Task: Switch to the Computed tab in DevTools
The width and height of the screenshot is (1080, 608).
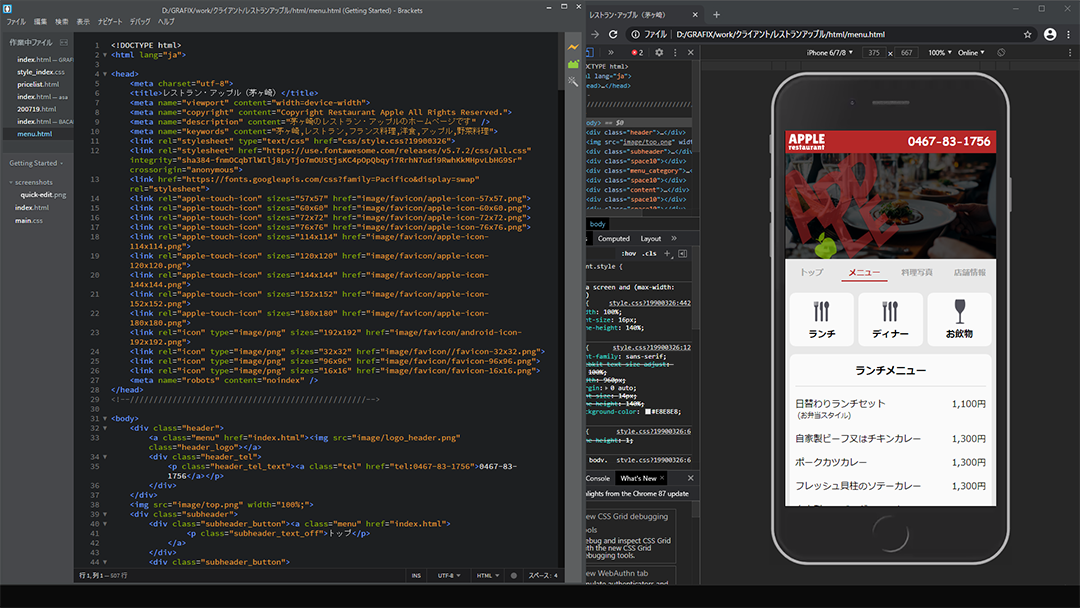Action: (613, 239)
